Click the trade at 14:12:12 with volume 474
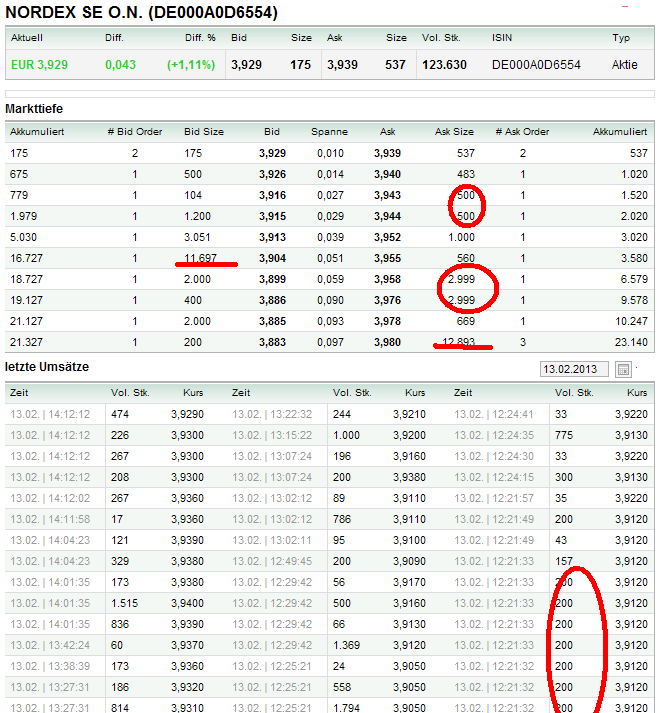The height and width of the screenshot is (713, 661). coord(120,414)
